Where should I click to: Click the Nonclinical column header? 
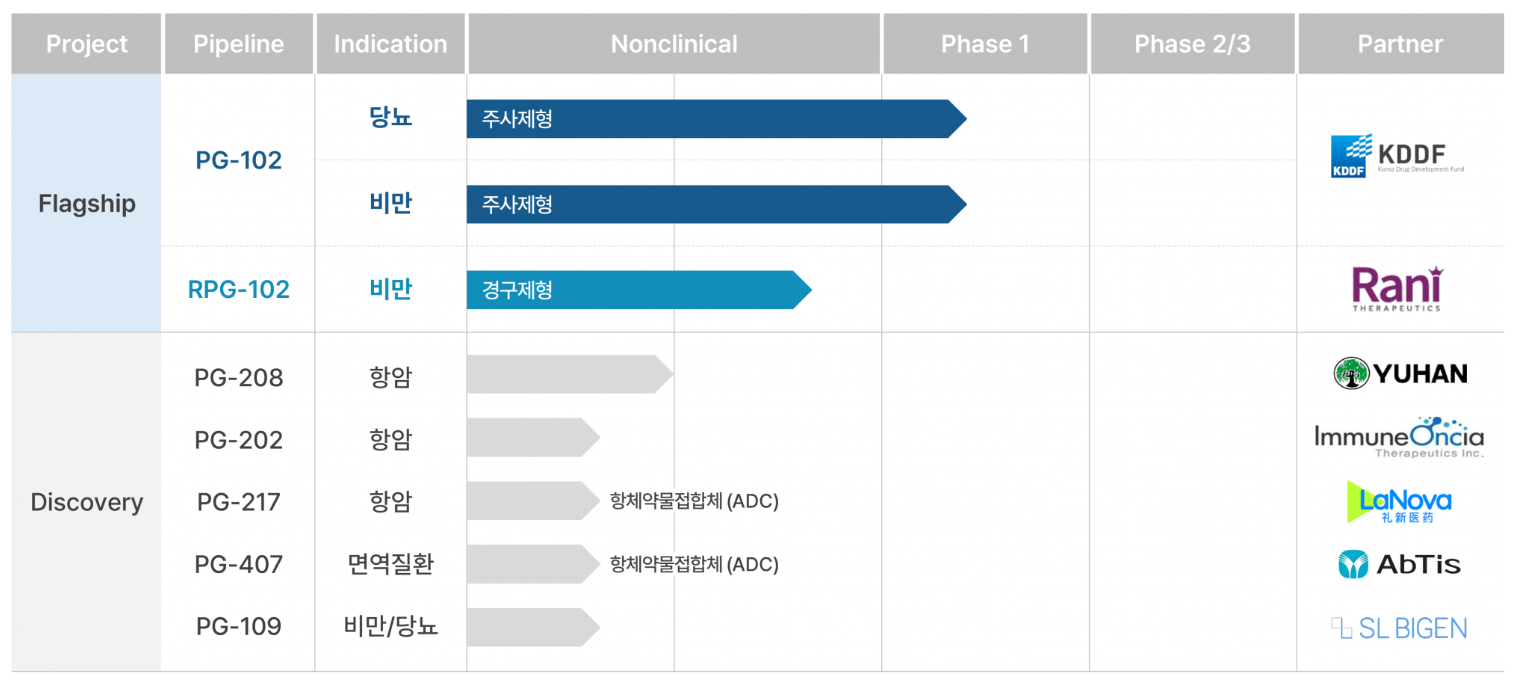[674, 44]
